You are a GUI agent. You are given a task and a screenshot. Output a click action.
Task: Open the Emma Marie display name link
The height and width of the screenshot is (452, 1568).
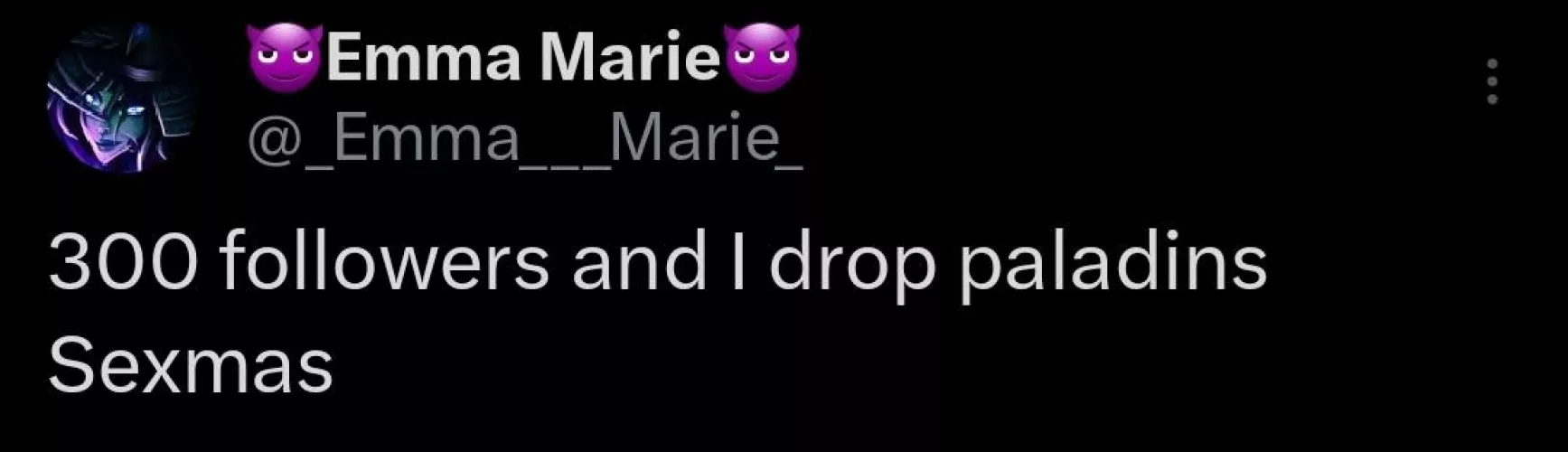click(523, 57)
